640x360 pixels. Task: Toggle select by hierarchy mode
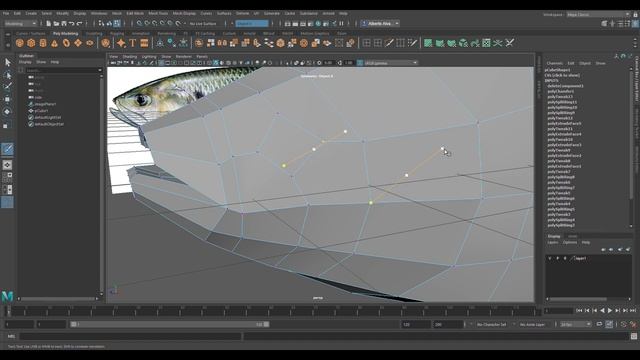pyautogui.click(x=101, y=24)
